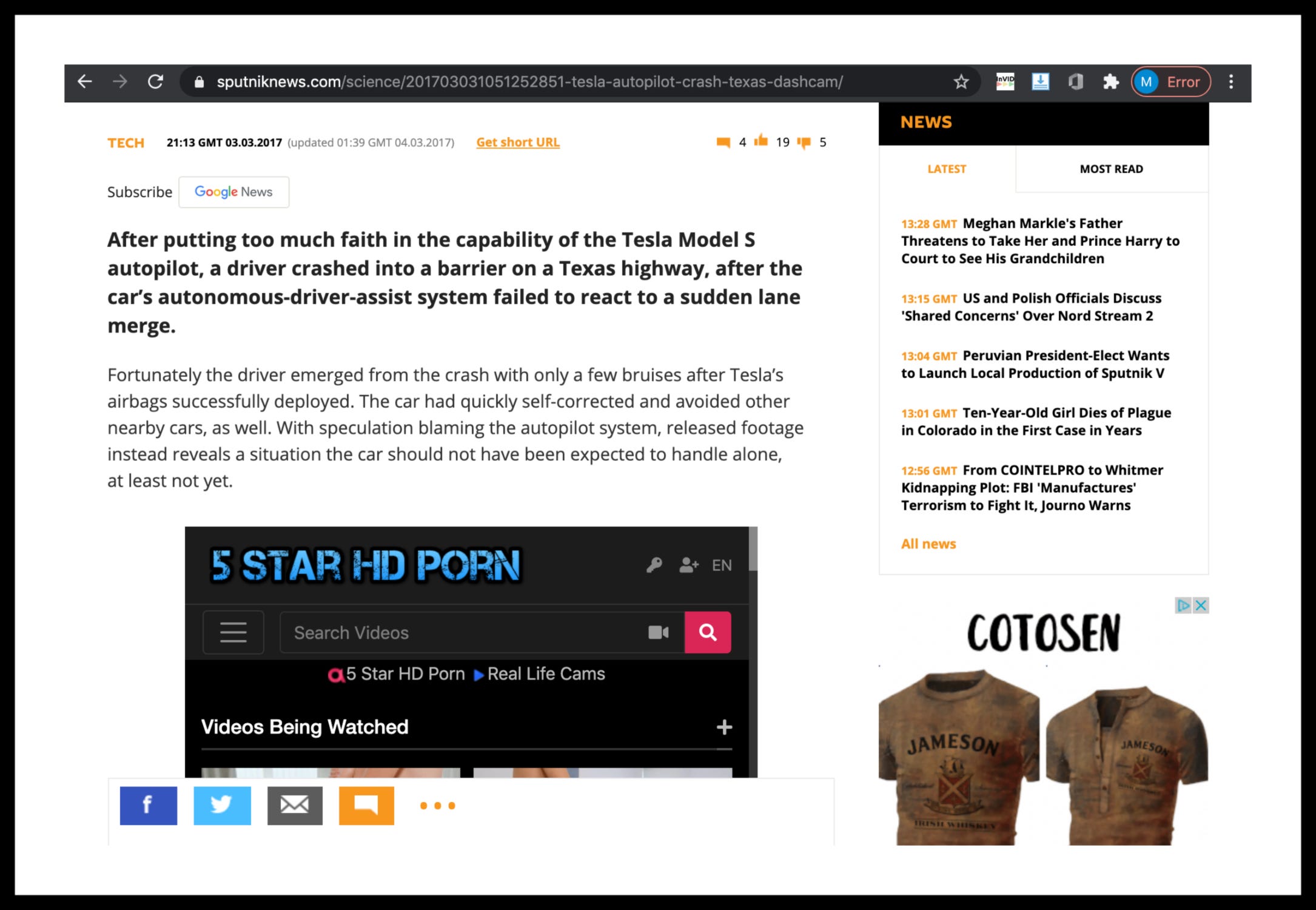Bookmark the page with the star icon

961,82
